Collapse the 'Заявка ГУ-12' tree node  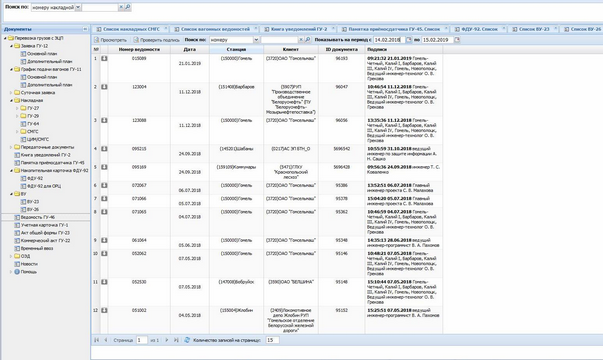point(12,46)
